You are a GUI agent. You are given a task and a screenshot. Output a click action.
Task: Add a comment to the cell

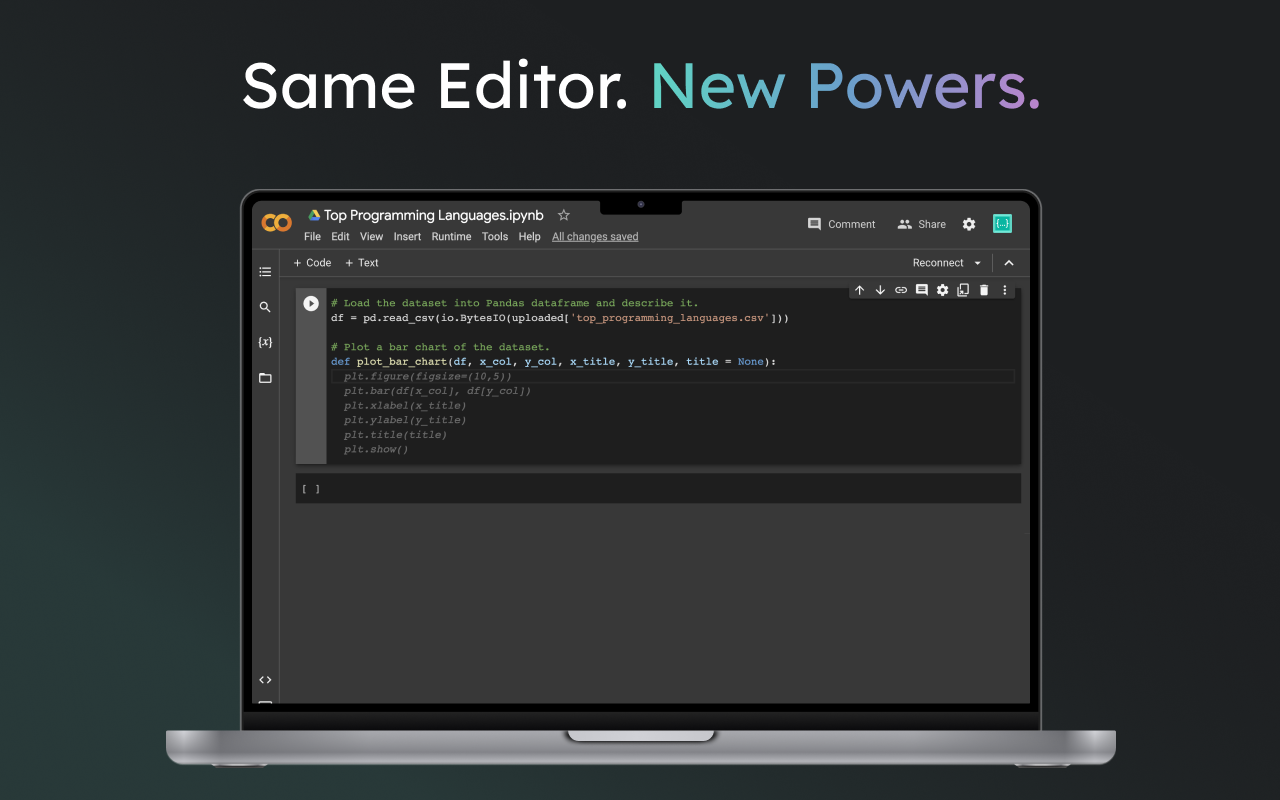(x=921, y=290)
